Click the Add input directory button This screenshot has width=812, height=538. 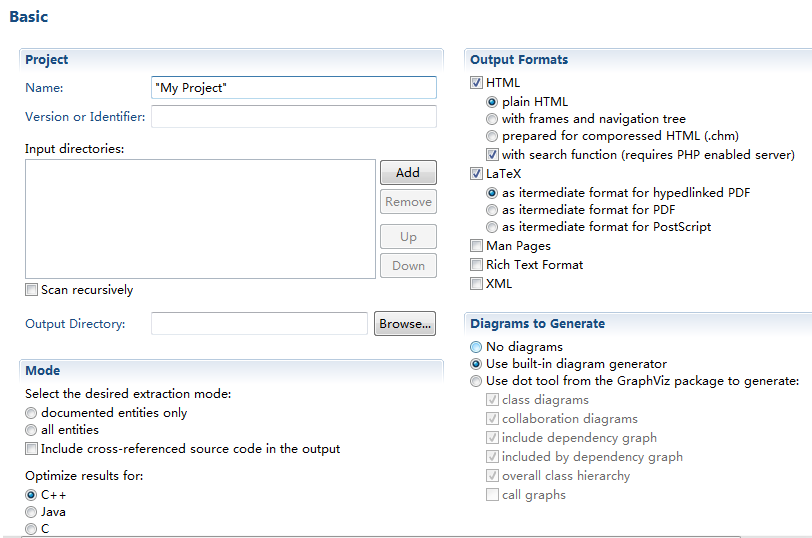[x=408, y=172]
